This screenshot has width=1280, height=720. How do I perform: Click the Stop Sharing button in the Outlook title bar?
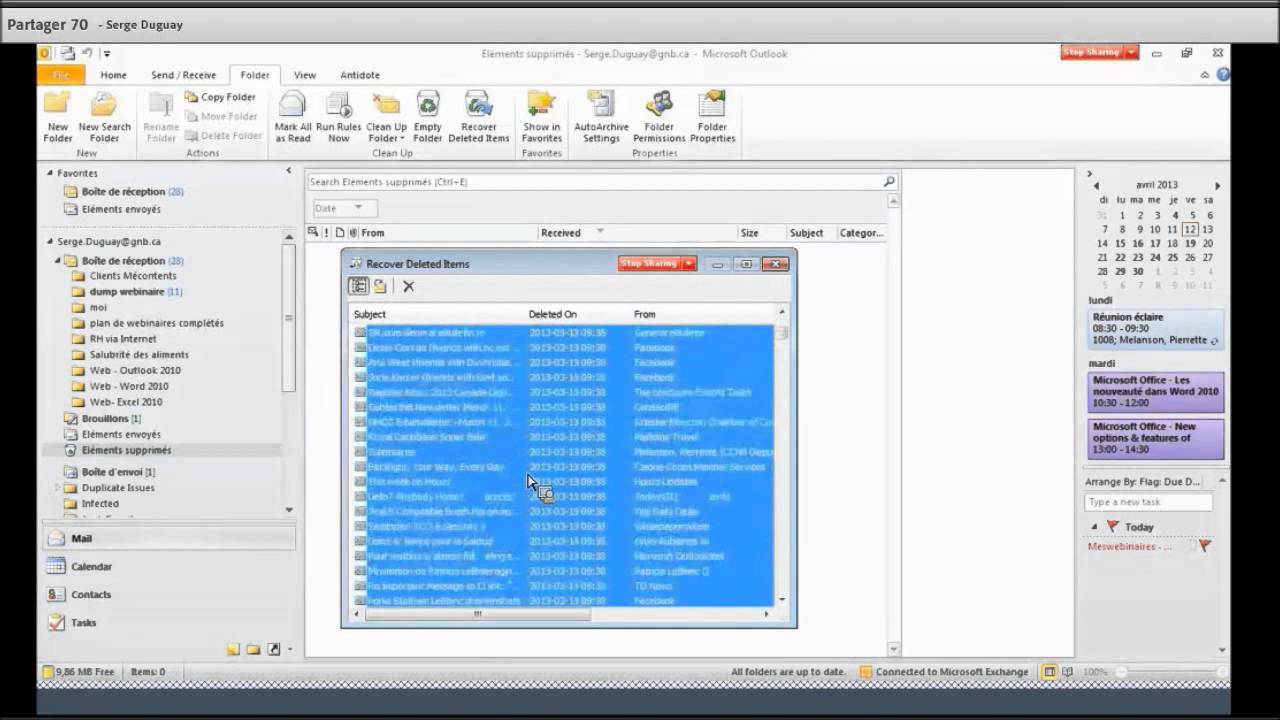(1092, 53)
